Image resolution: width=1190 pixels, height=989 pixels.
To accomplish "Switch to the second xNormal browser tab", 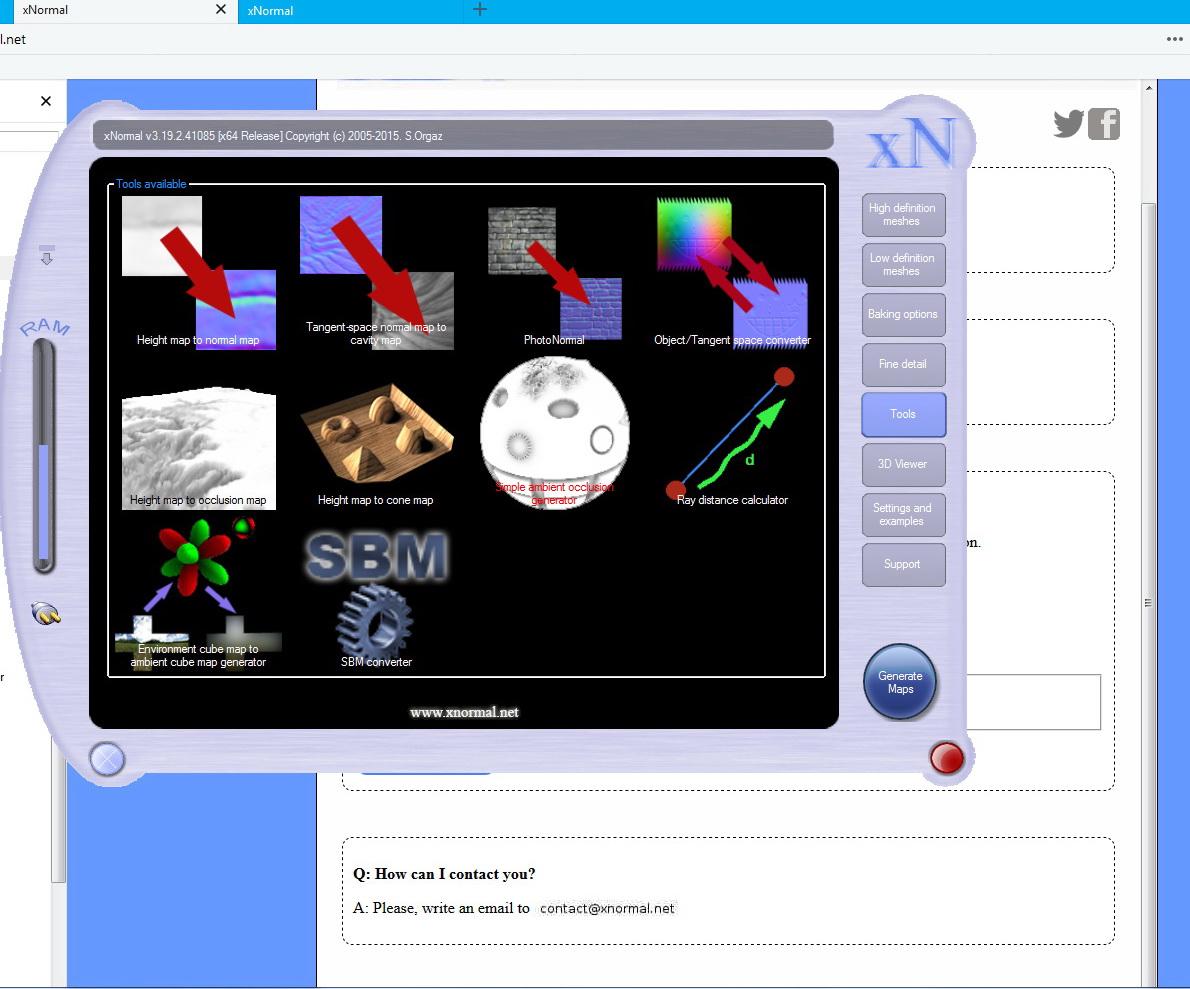I will (351, 11).
